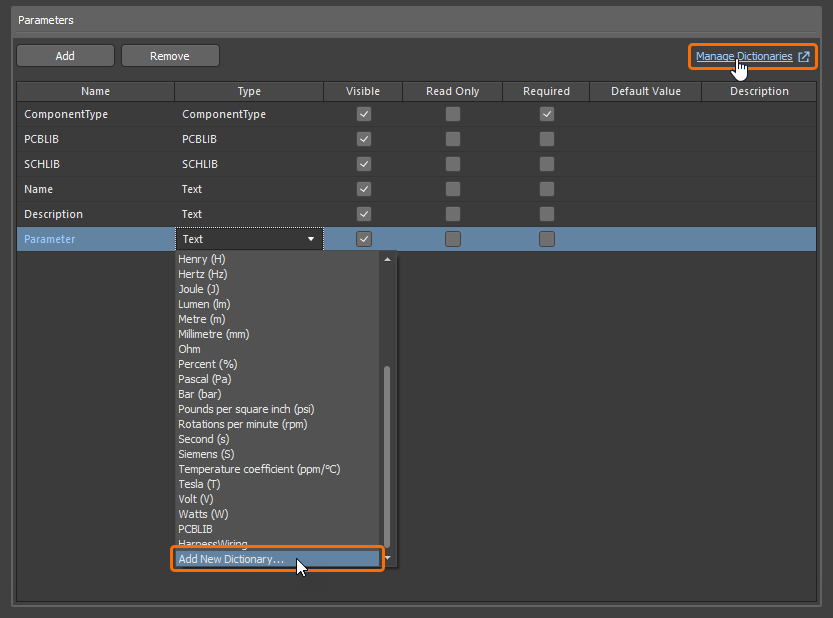
Task: Select the SCHLIB name cell
Action: coord(96,164)
